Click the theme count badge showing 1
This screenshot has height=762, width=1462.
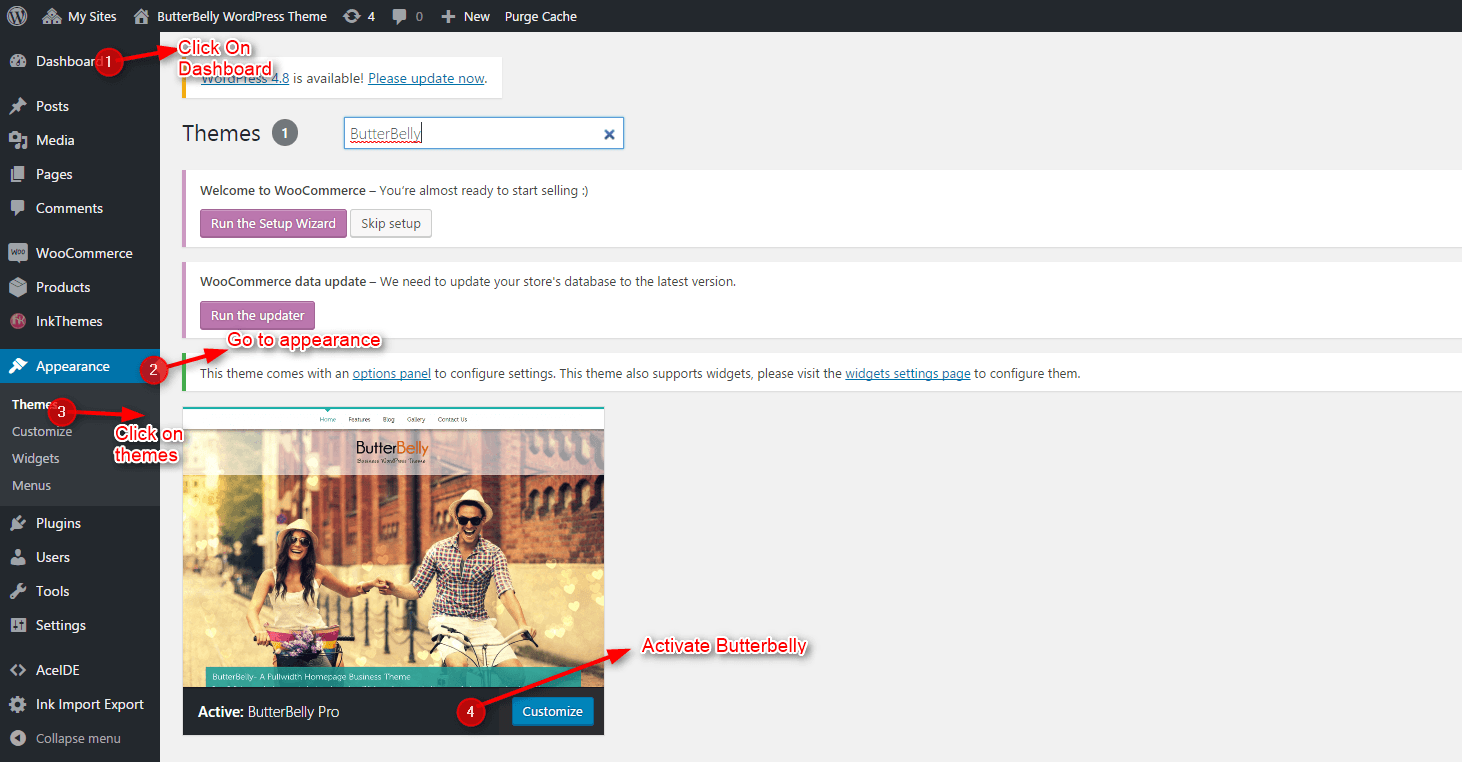coord(285,133)
